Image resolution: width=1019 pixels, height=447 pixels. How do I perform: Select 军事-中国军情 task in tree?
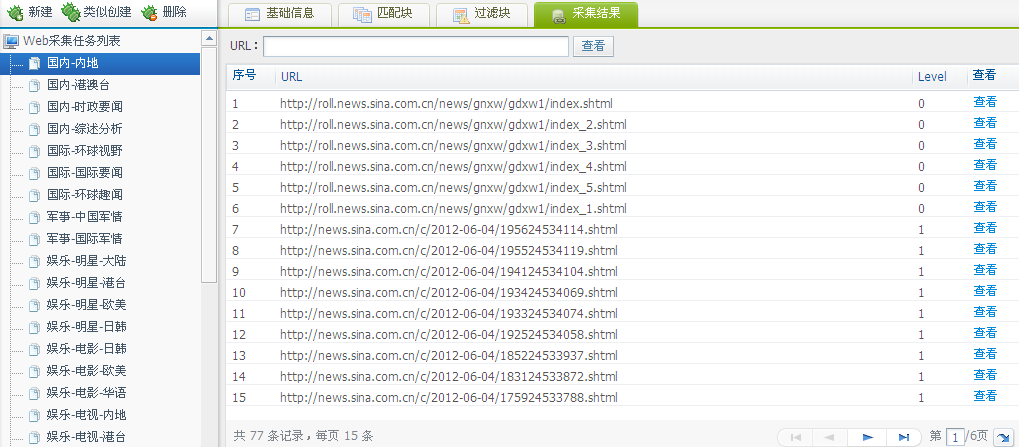(84, 217)
